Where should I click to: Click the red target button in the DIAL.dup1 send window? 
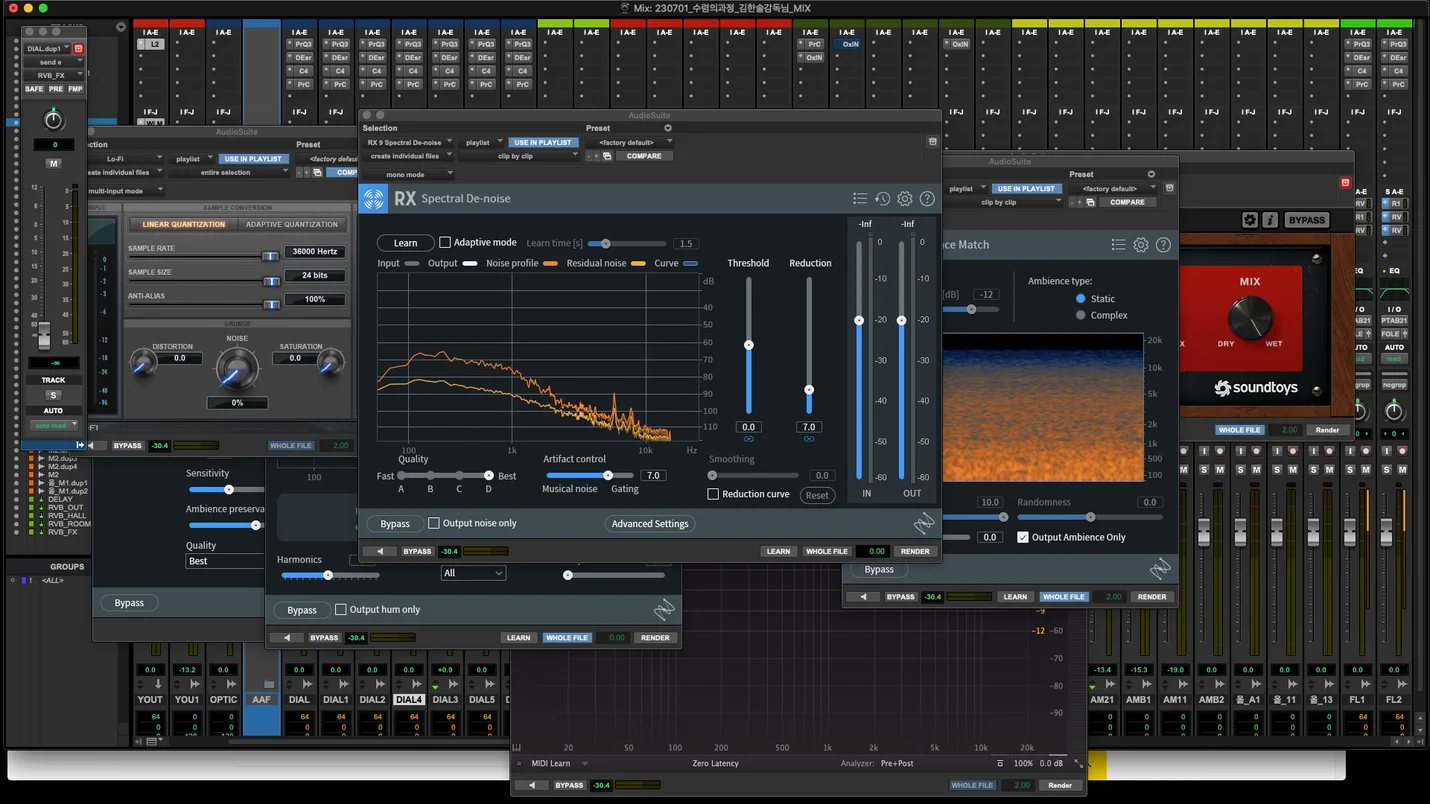[79, 48]
